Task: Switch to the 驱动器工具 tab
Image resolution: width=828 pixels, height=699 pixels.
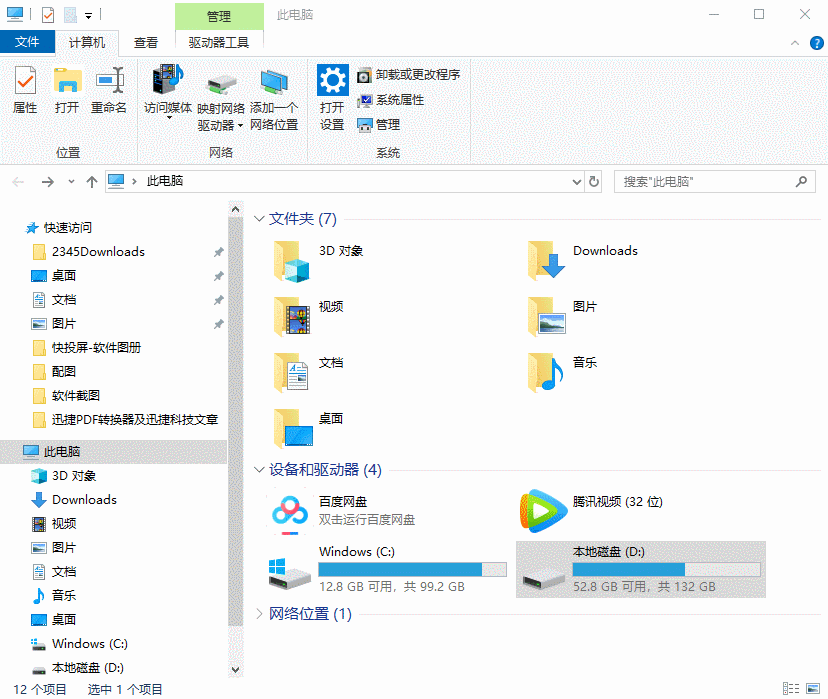Action: pyautogui.click(x=219, y=42)
